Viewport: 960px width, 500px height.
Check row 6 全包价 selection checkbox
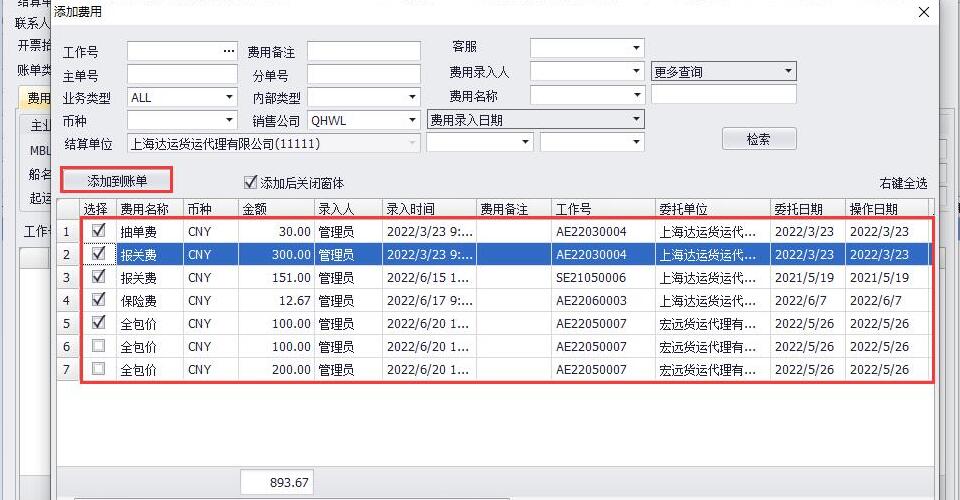click(98, 346)
